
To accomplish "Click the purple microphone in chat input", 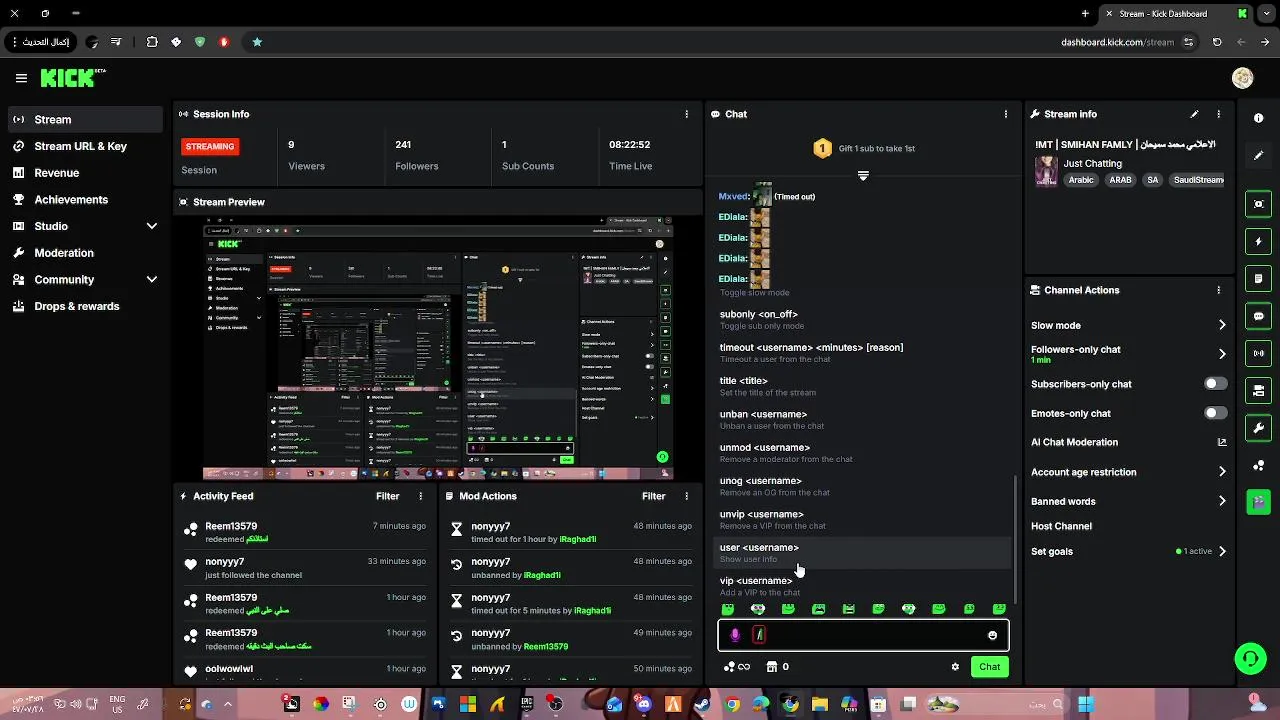I will (x=735, y=635).
